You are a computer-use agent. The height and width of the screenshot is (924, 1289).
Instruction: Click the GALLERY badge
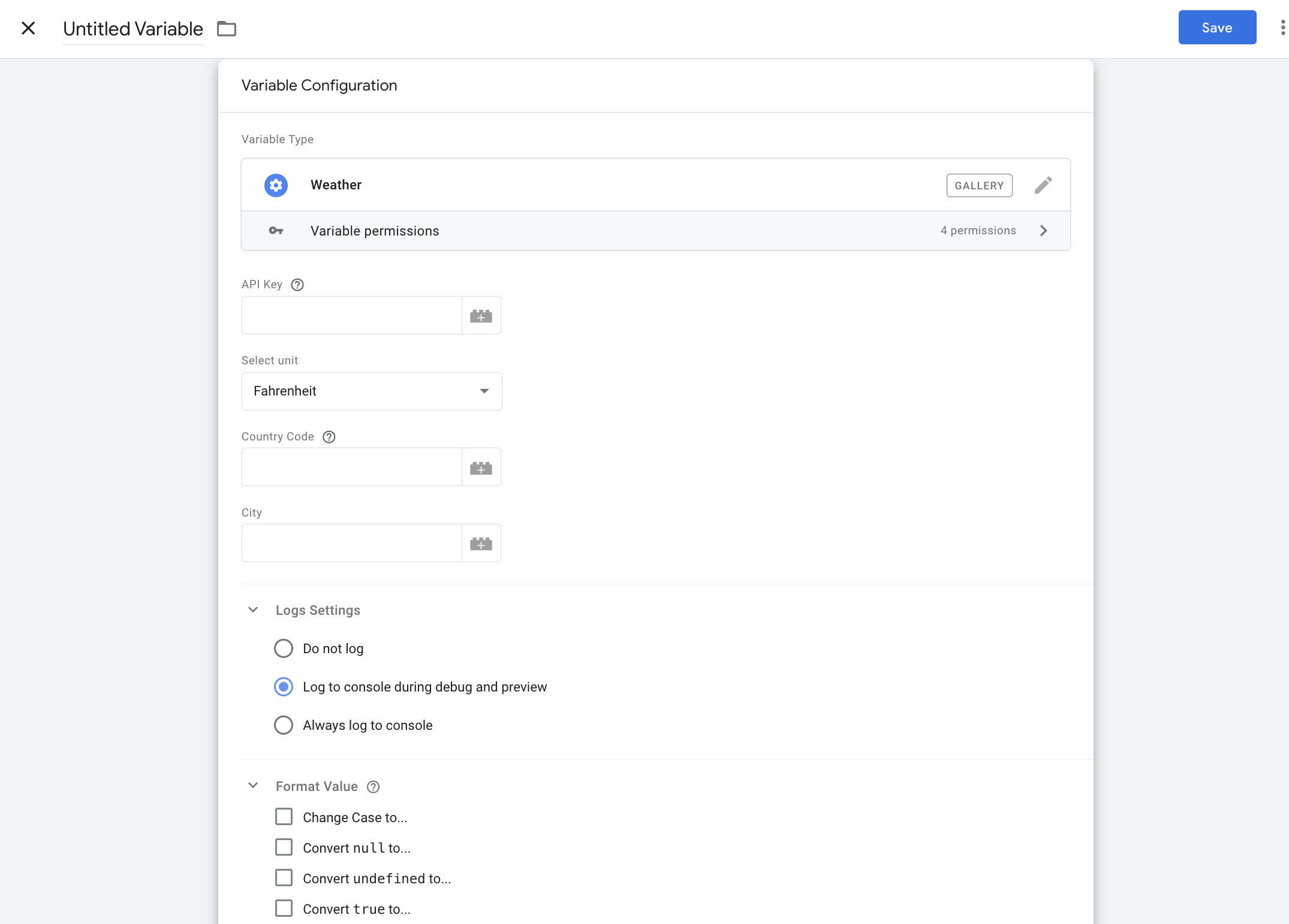click(x=979, y=186)
